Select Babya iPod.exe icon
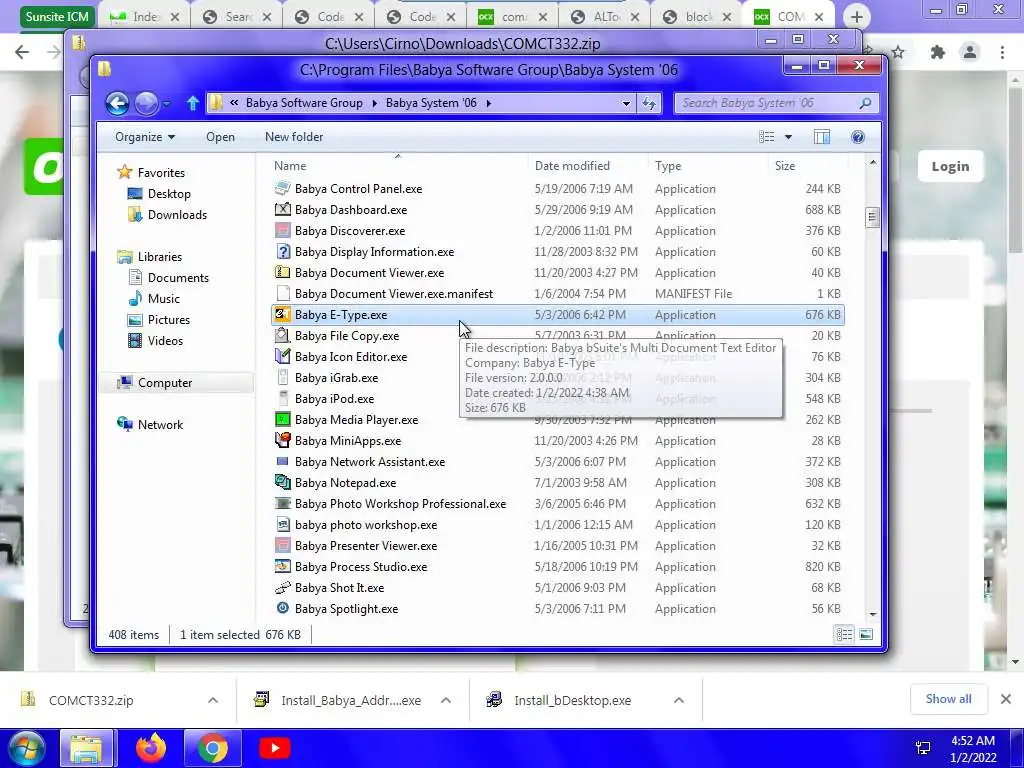 pyautogui.click(x=282, y=398)
